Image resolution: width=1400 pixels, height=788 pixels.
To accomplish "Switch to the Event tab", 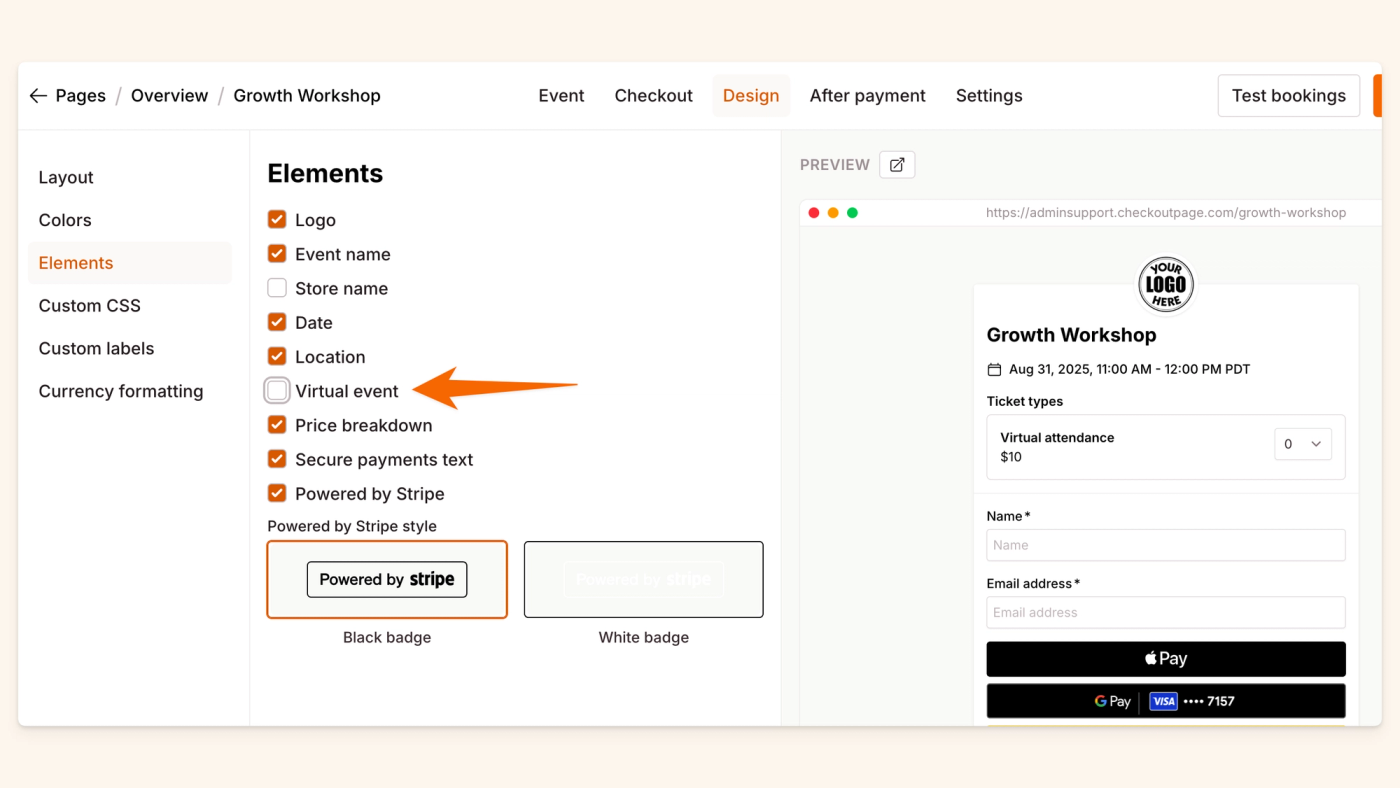I will point(561,96).
